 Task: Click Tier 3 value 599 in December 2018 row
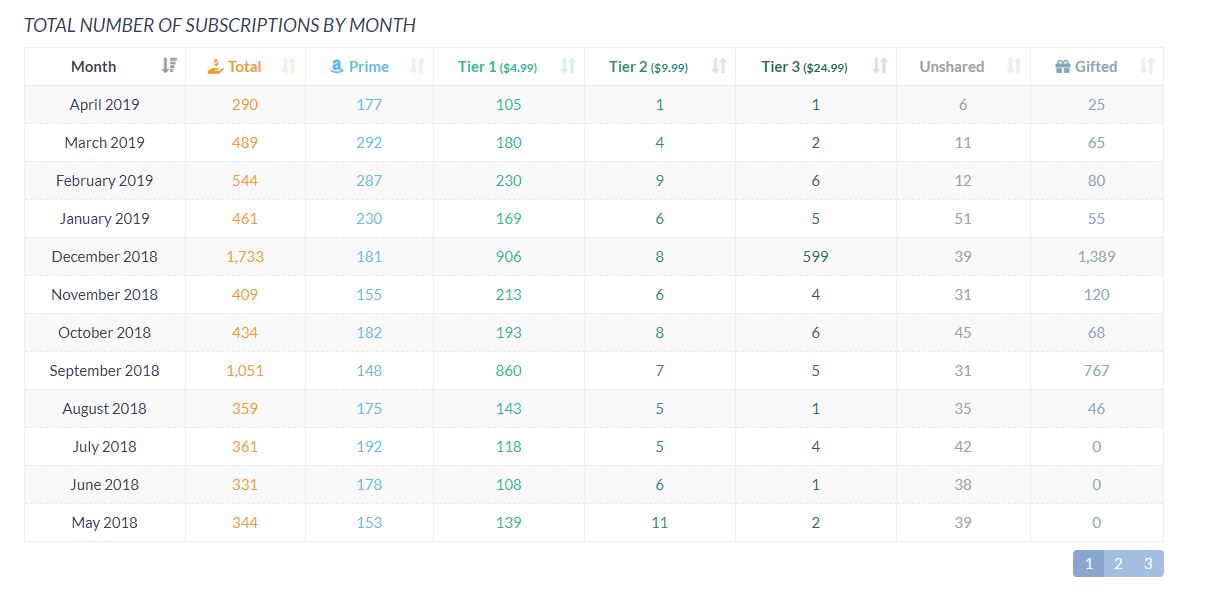pos(816,256)
